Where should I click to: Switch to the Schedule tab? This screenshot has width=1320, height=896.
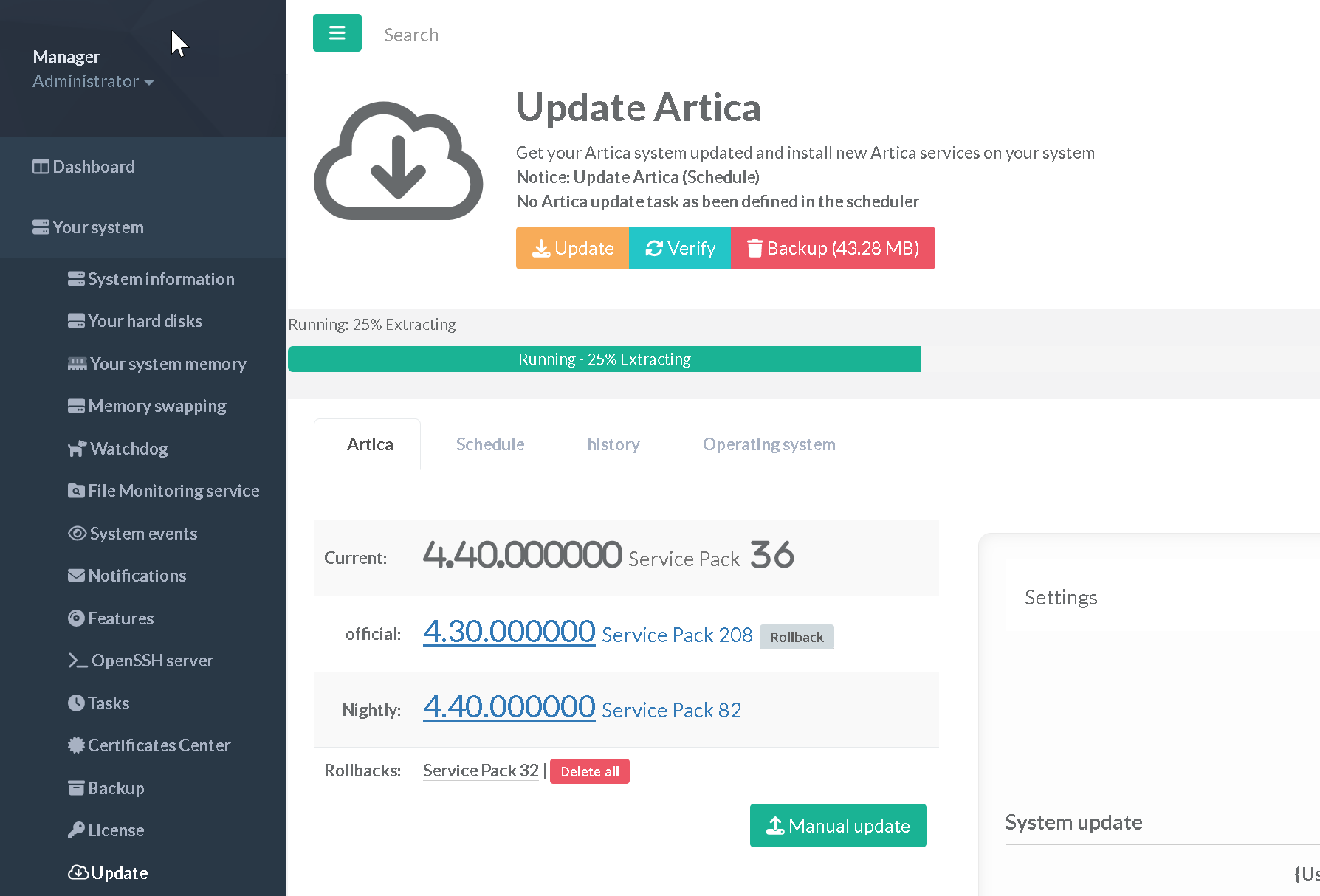click(x=489, y=444)
